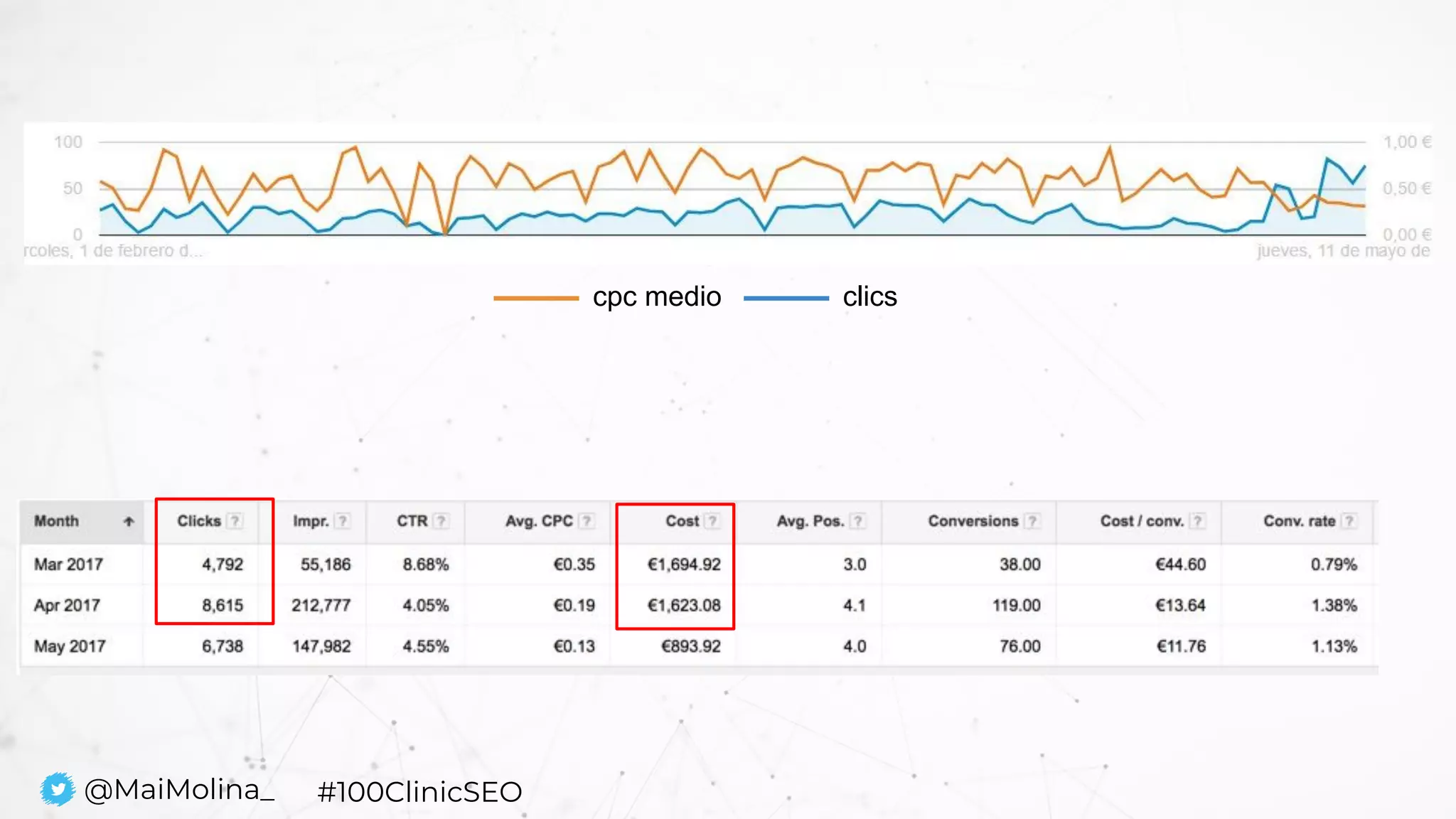Viewport: 1456px width, 819px height.
Task: Select the Mar 2017 row
Action: pos(68,564)
